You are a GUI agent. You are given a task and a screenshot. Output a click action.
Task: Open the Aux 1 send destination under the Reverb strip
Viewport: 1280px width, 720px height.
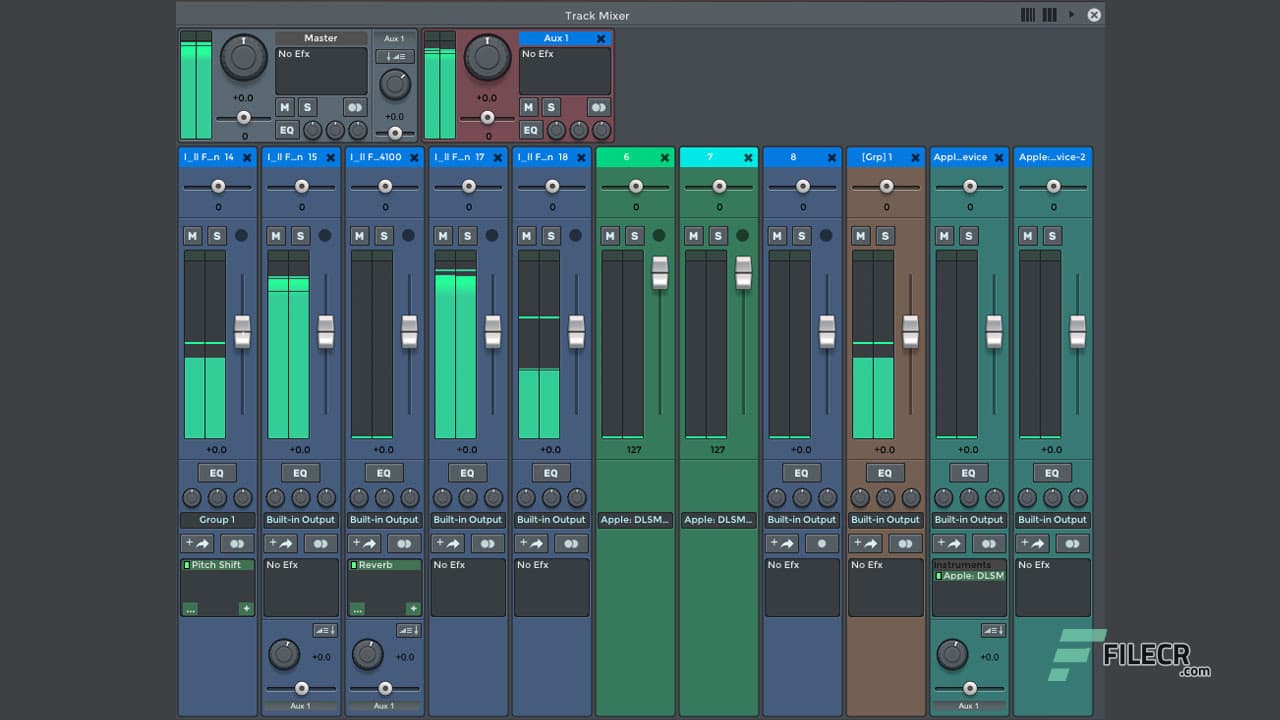[x=384, y=706]
